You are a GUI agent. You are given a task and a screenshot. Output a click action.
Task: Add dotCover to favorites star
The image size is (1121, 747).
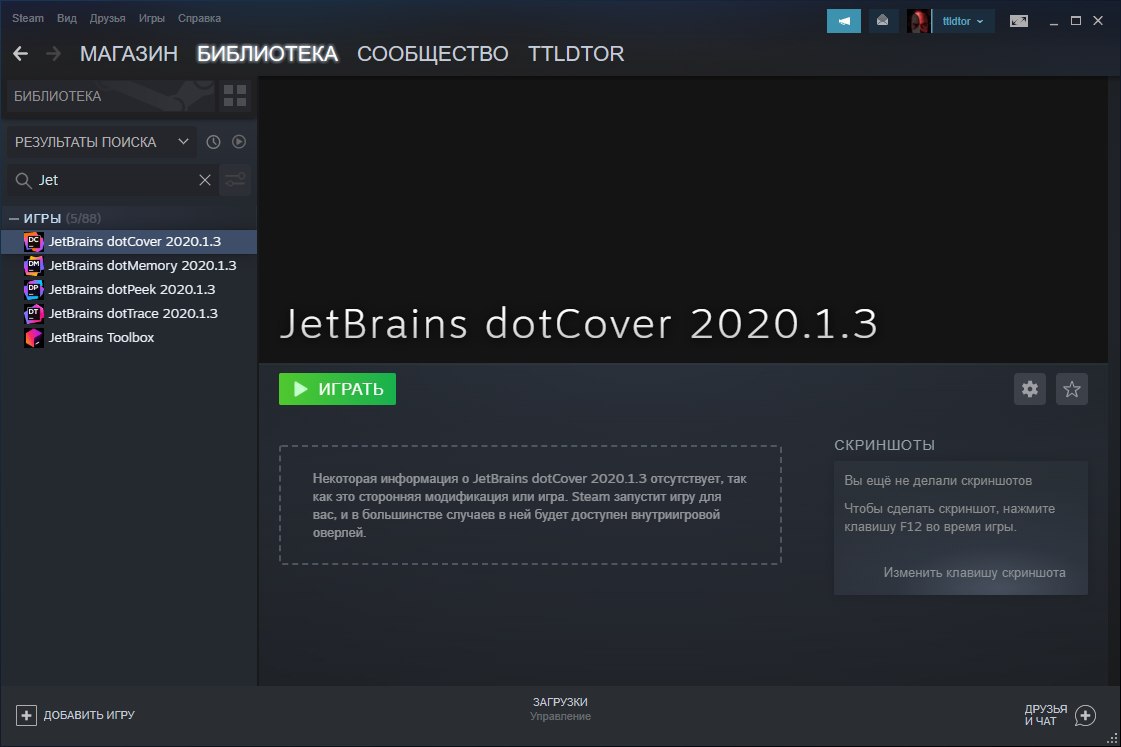point(1072,389)
